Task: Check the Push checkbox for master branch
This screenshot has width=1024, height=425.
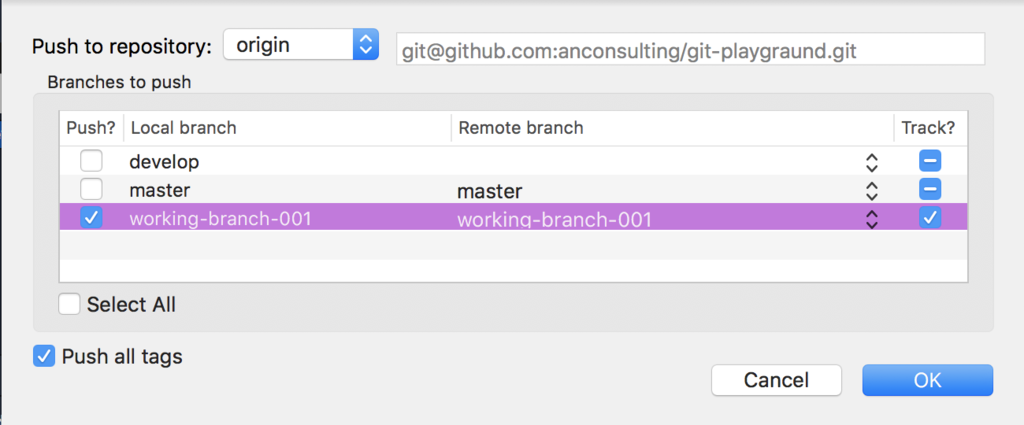Action: (x=91, y=189)
